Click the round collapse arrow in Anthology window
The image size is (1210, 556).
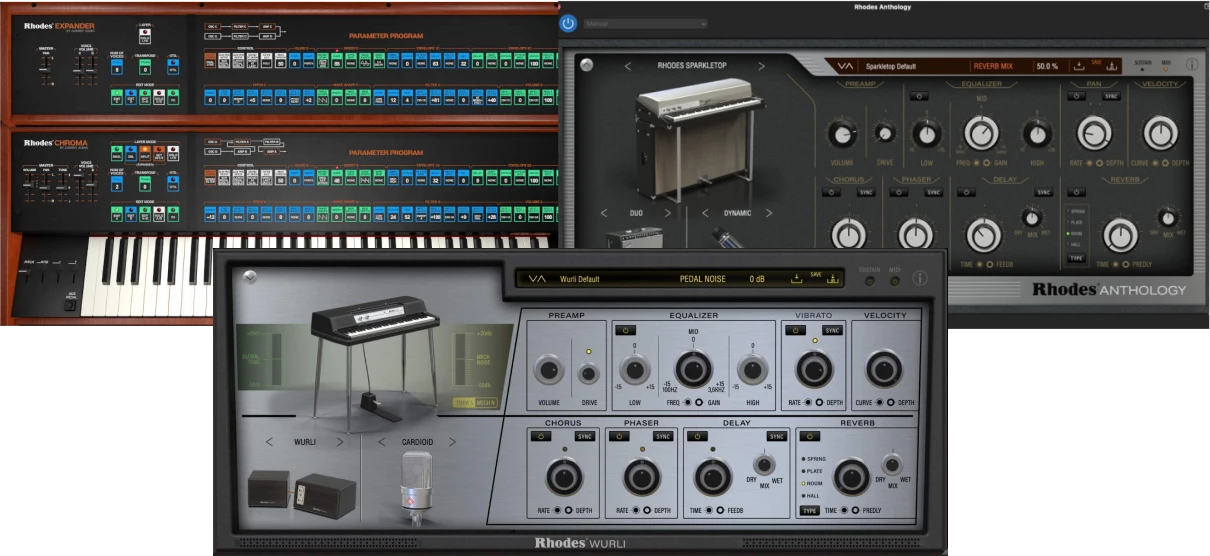586,66
